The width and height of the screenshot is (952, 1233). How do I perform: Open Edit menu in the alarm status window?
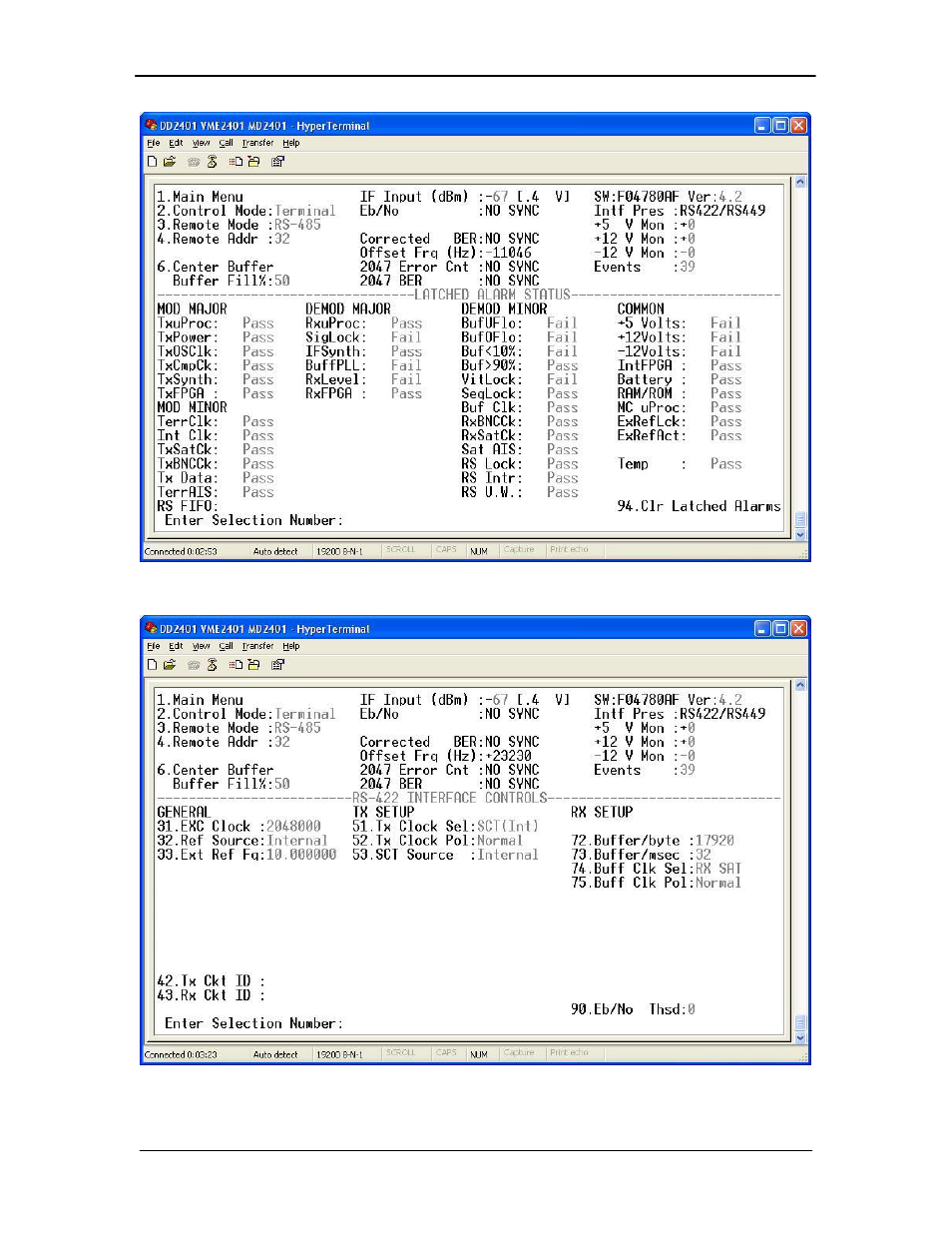176,143
